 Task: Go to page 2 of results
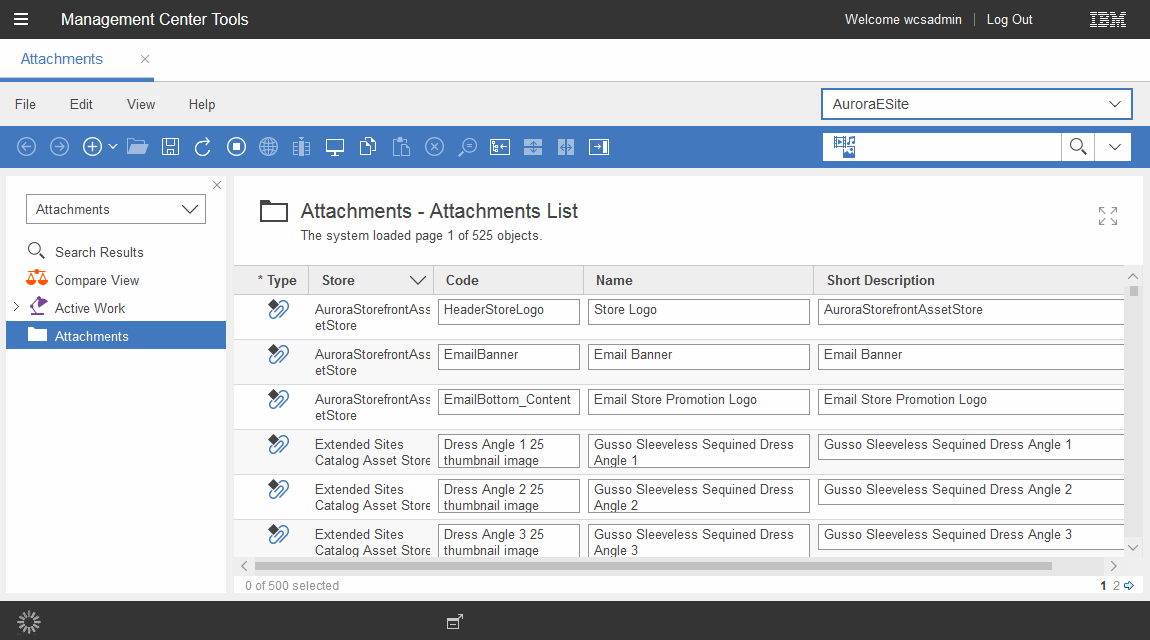point(1116,586)
